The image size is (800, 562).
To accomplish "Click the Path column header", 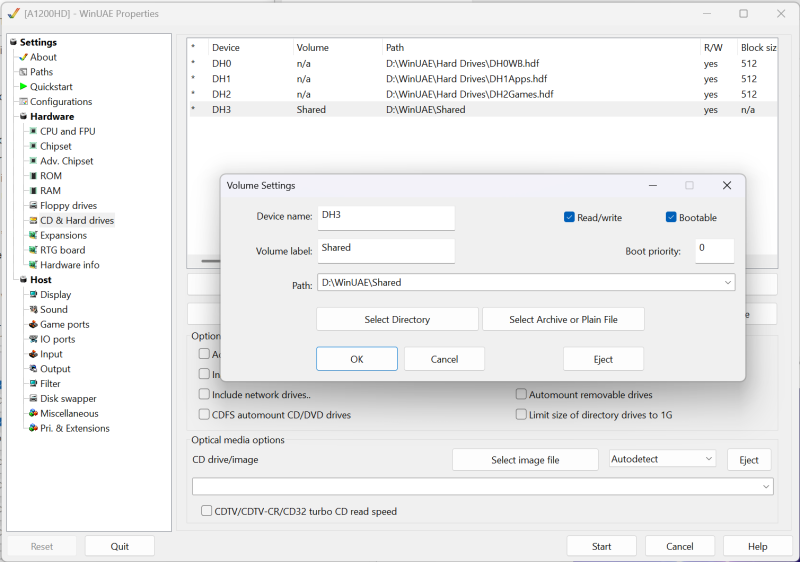I will pos(541,47).
